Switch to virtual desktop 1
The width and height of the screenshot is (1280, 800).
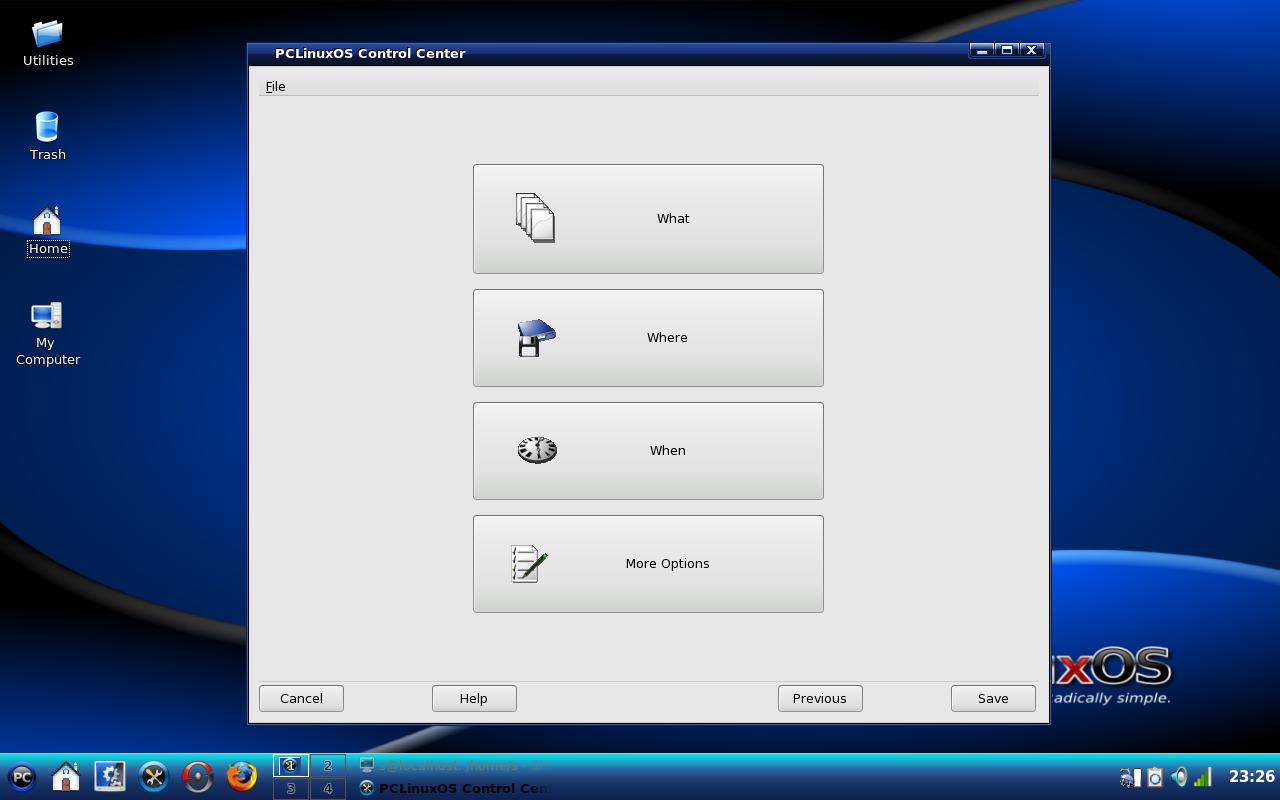click(291, 766)
